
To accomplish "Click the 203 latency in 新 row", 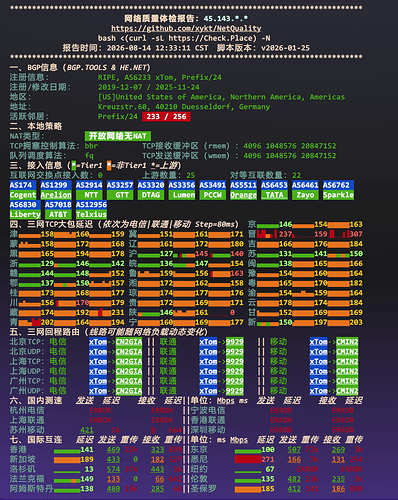I will [x=356, y=322].
